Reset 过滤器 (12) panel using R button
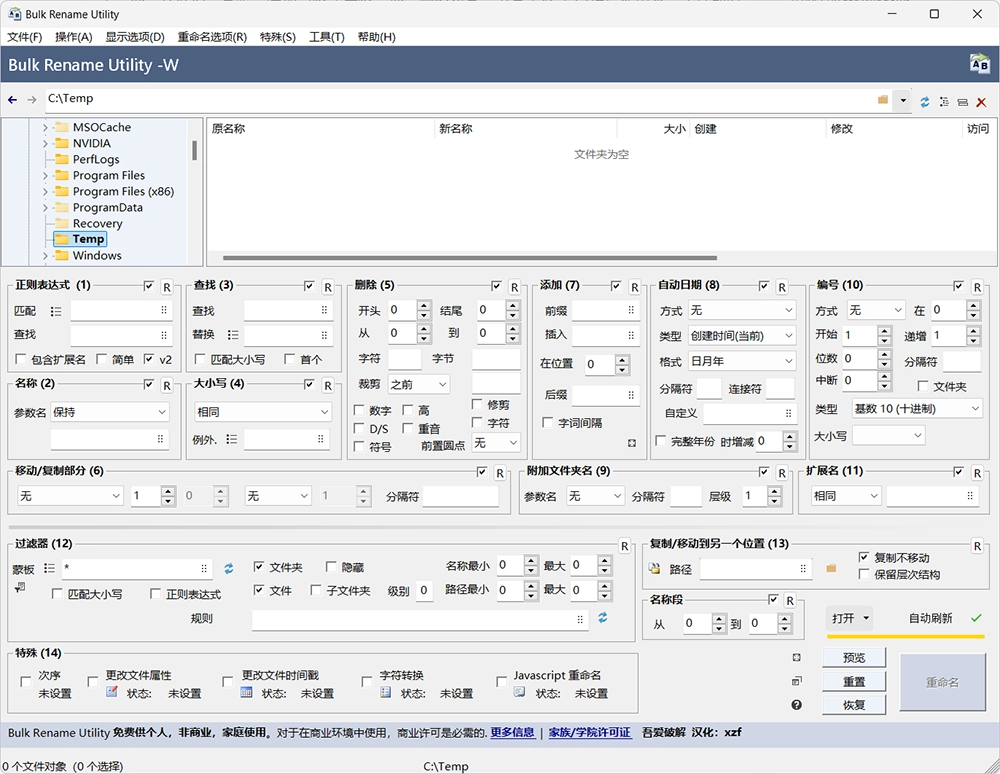The height and width of the screenshot is (774, 1000). [x=624, y=546]
